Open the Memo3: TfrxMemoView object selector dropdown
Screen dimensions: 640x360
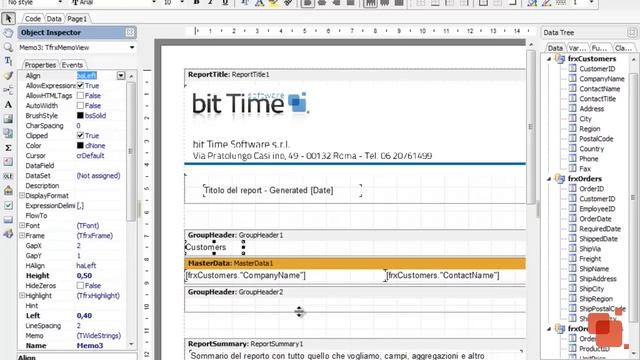(132, 48)
